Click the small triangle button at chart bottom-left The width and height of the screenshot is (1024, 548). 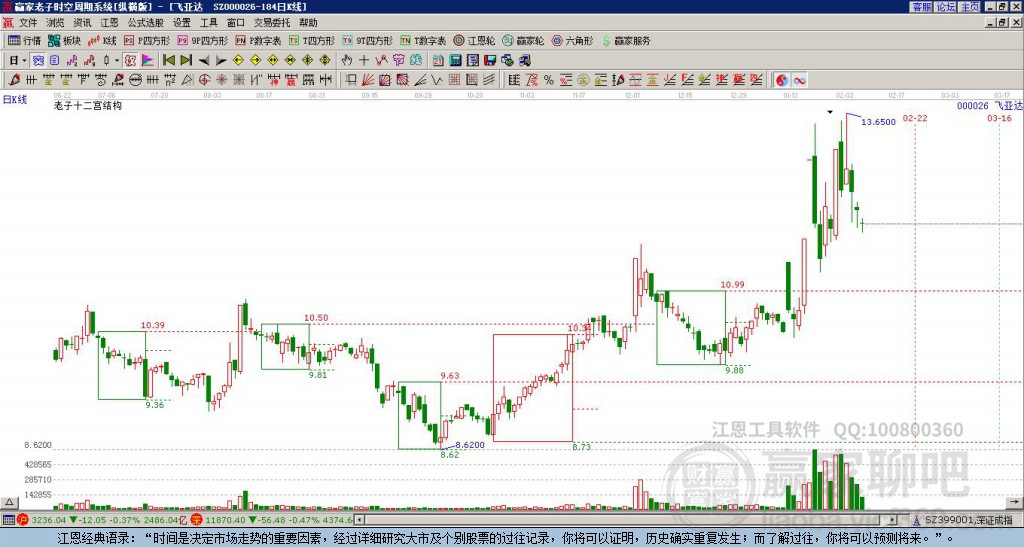pyautogui.click(x=8, y=502)
